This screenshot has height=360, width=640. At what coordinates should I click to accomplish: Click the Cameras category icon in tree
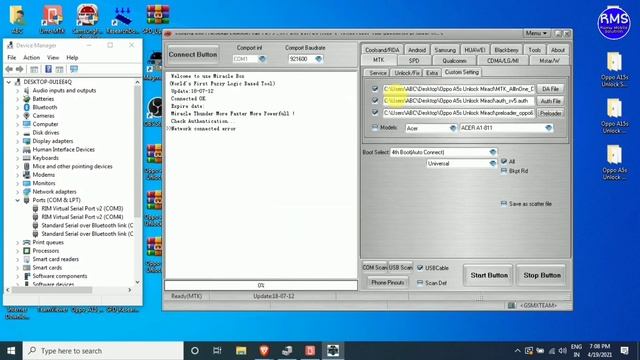tap(27, 116)
